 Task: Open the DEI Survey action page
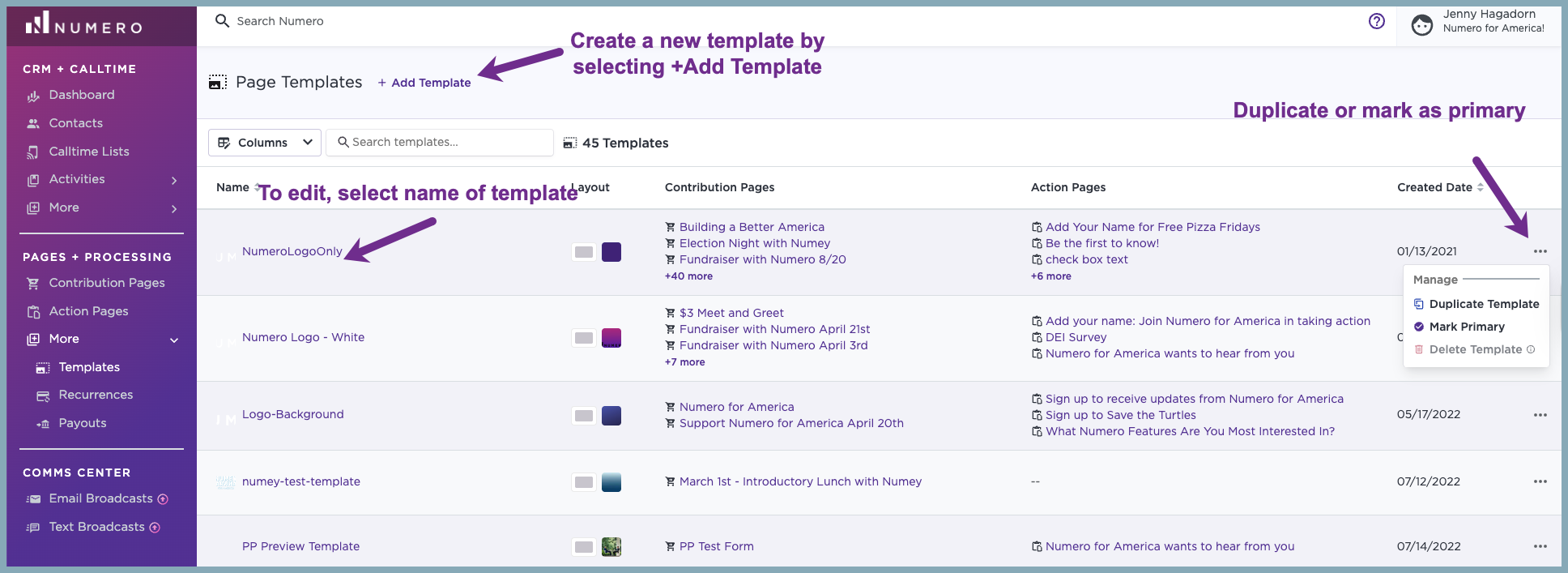coord(1076,337)
